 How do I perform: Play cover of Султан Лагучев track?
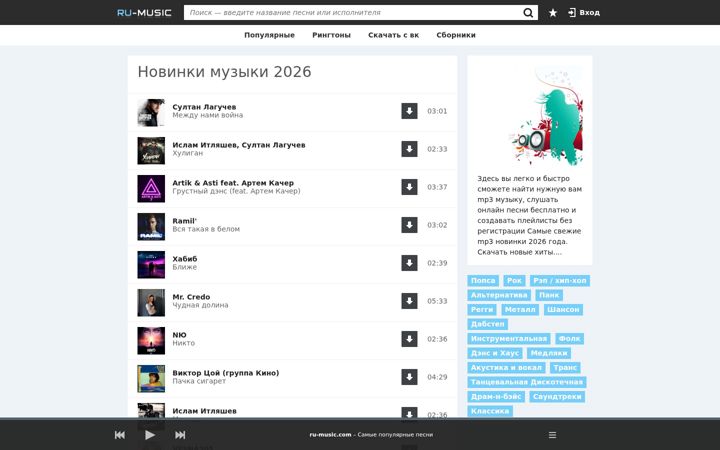151,112
